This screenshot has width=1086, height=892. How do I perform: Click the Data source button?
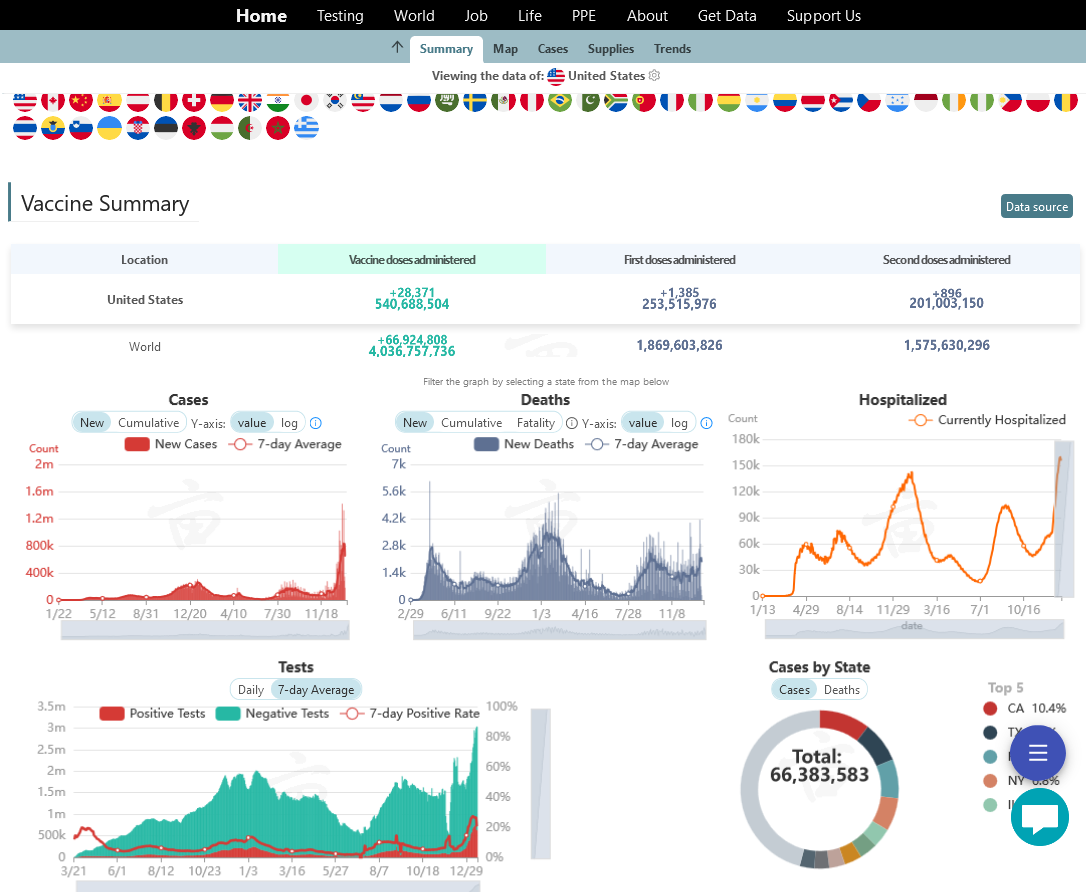(1037, 206)
